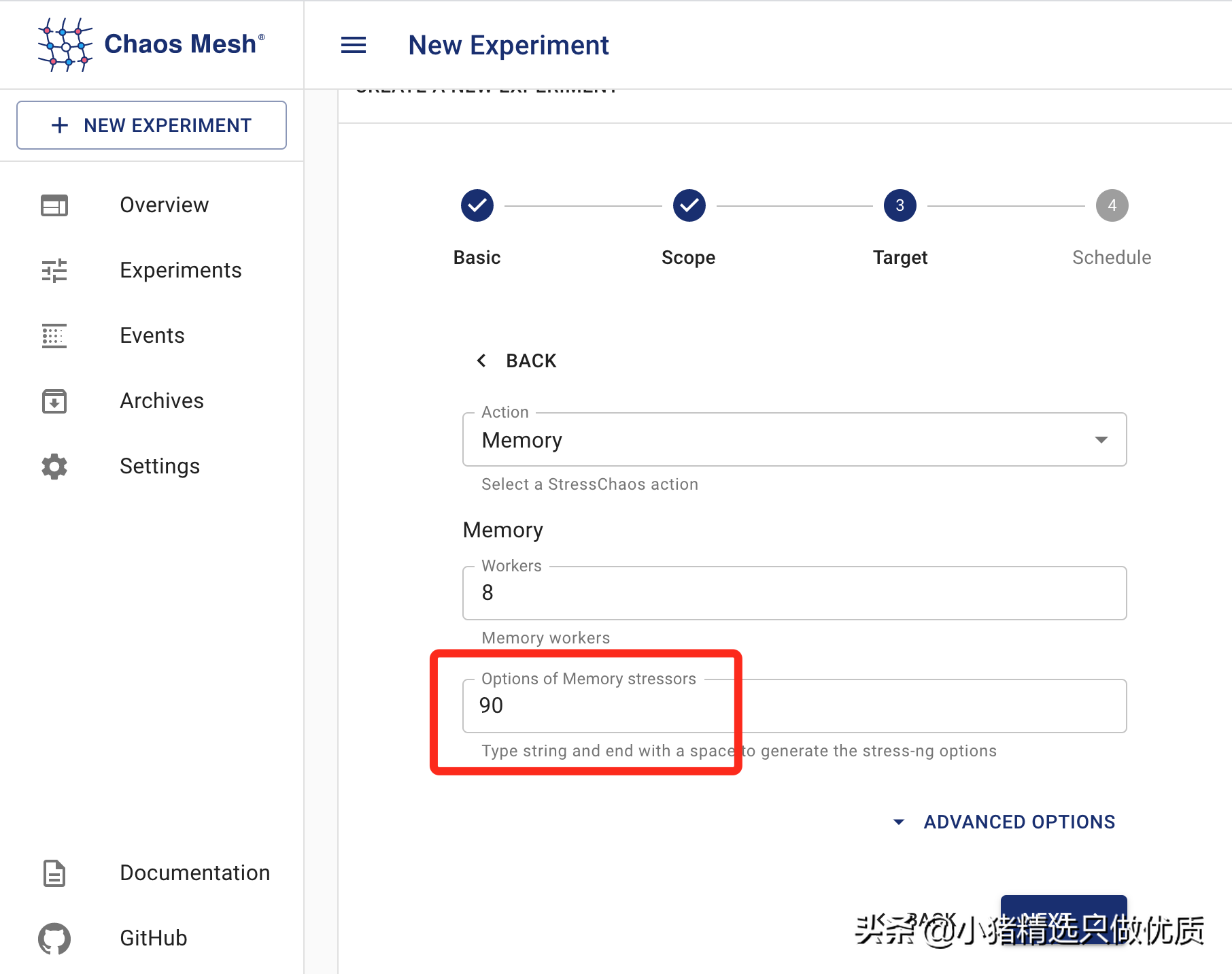Image resolution: width=1232 pixels, height=974 pixels.
Task: Click the Events list icon
Action: pyautogui.click(x=54, y=336)
